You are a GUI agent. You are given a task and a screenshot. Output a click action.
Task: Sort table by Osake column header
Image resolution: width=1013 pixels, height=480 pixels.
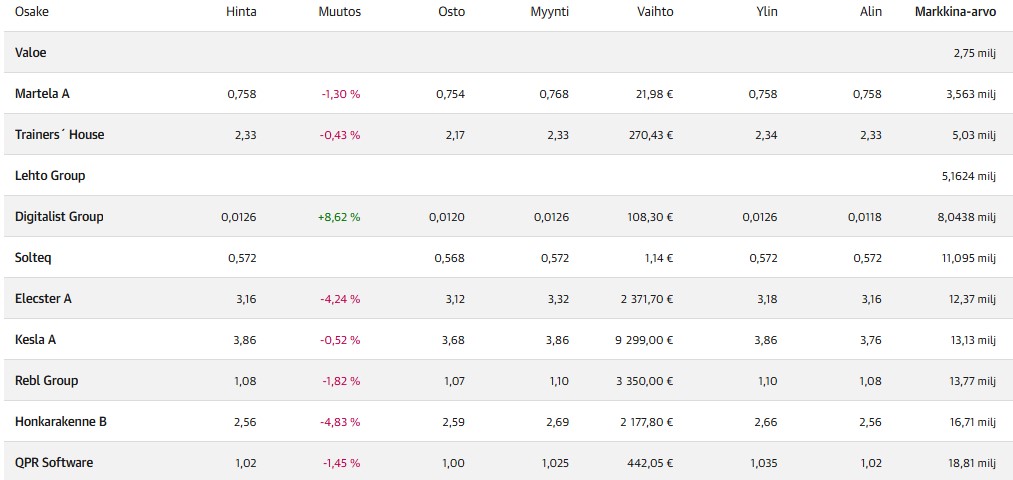tap(32, 12)
